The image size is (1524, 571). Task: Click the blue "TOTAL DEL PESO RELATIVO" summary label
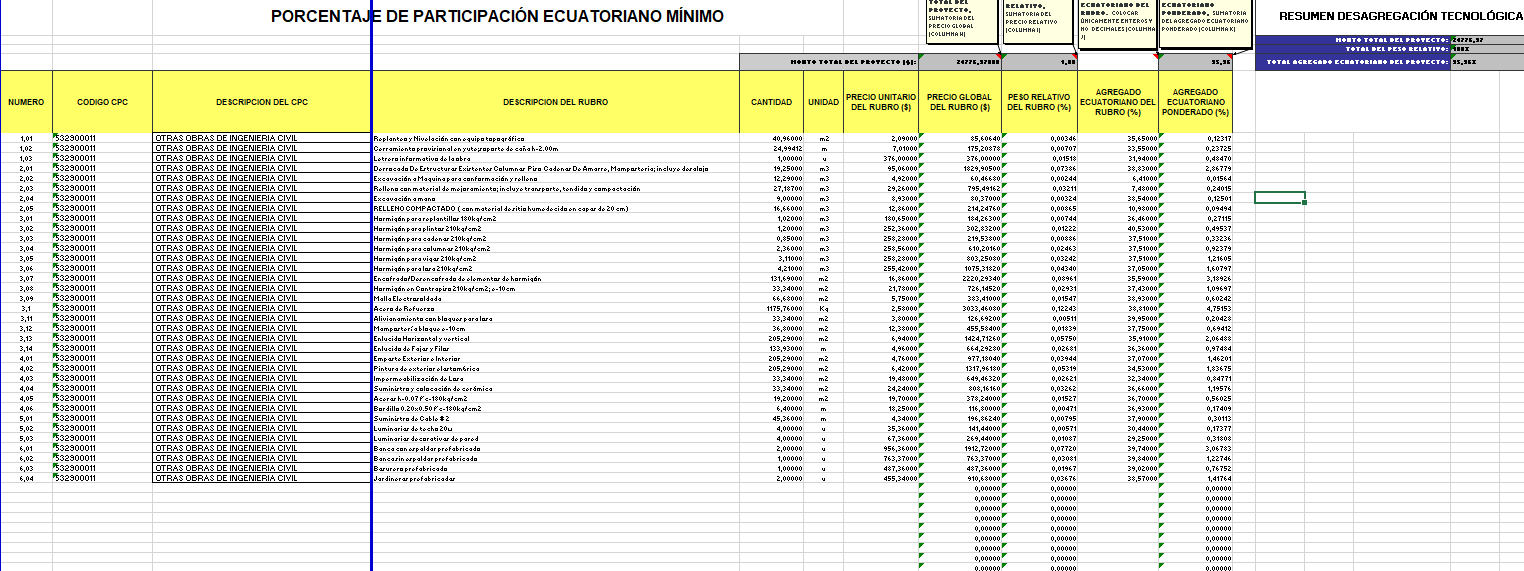(1396, 49)
